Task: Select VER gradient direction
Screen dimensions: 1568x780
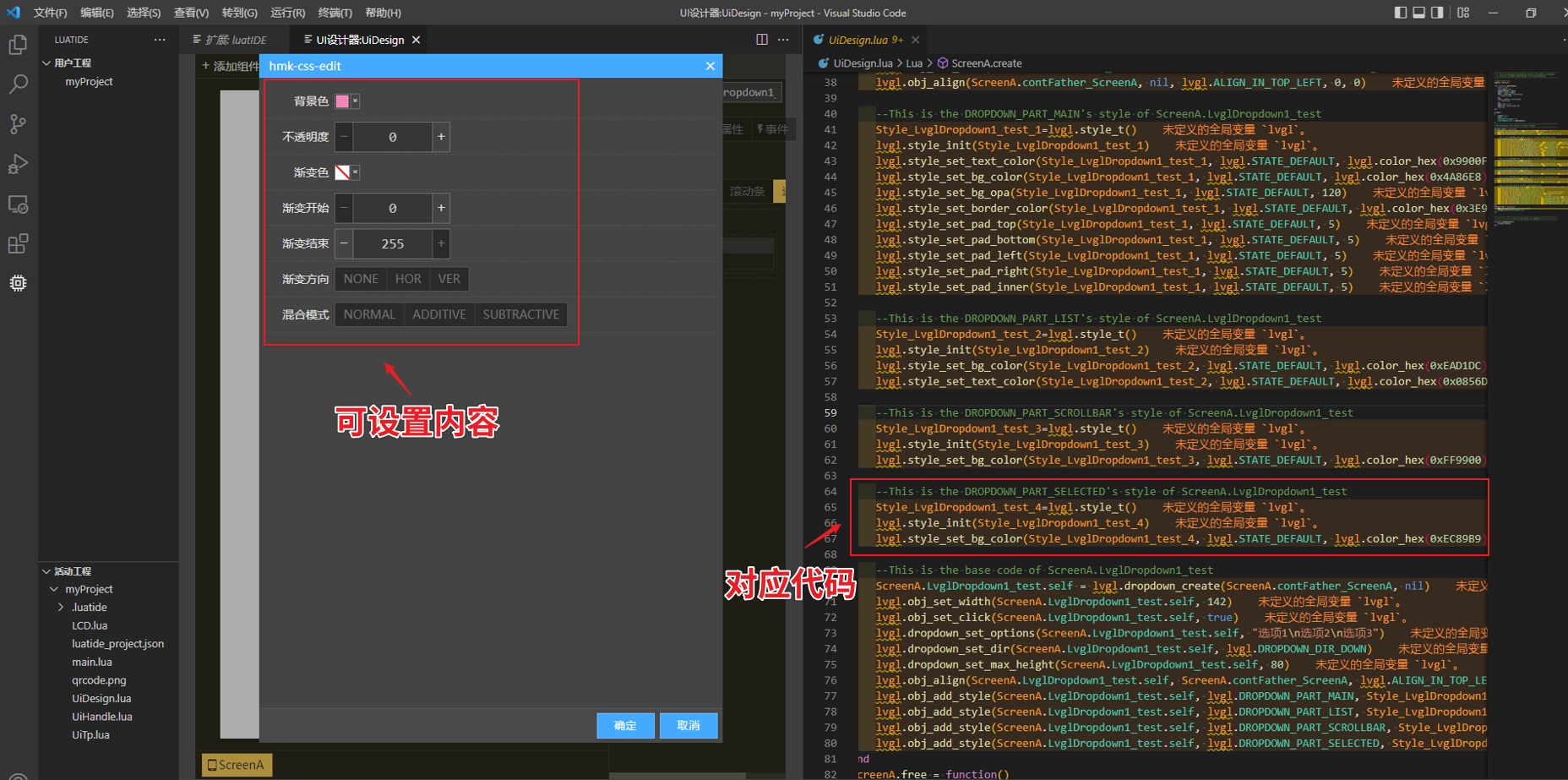Action: tap(449, 279)
